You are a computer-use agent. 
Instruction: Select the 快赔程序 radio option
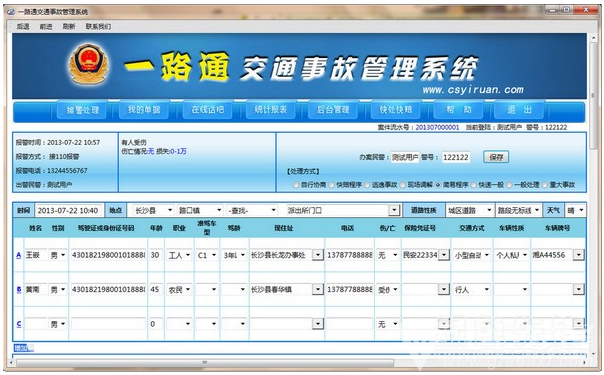[331, 185]
